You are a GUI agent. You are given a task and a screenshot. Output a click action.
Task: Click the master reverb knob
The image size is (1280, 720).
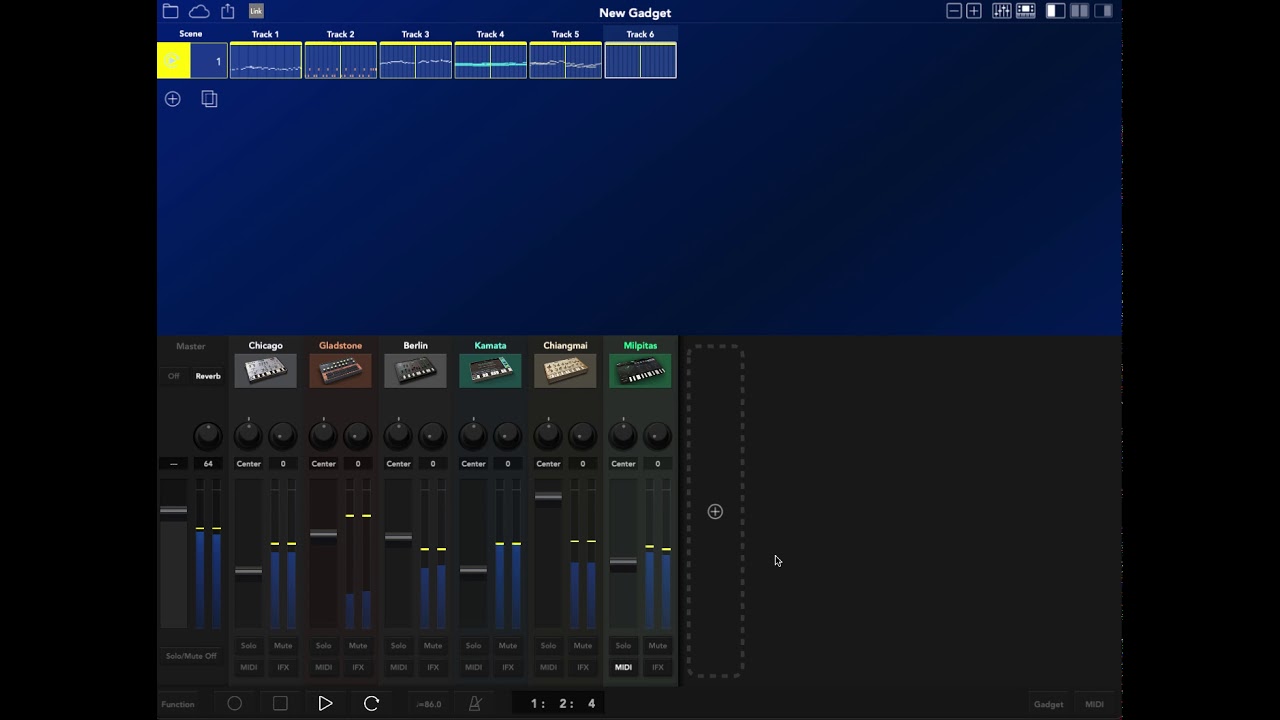coord(208,436)
